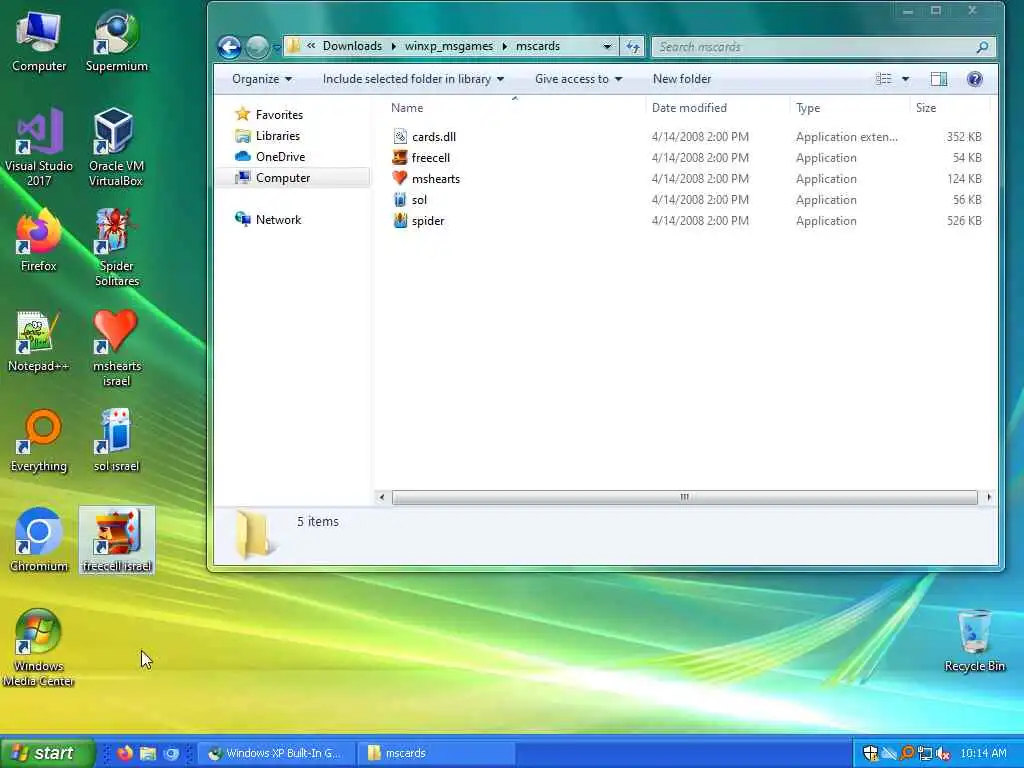Select the Chromium desktop shortcut
The width and height of the screenshot is (1024, 768).
click(39, 540)
